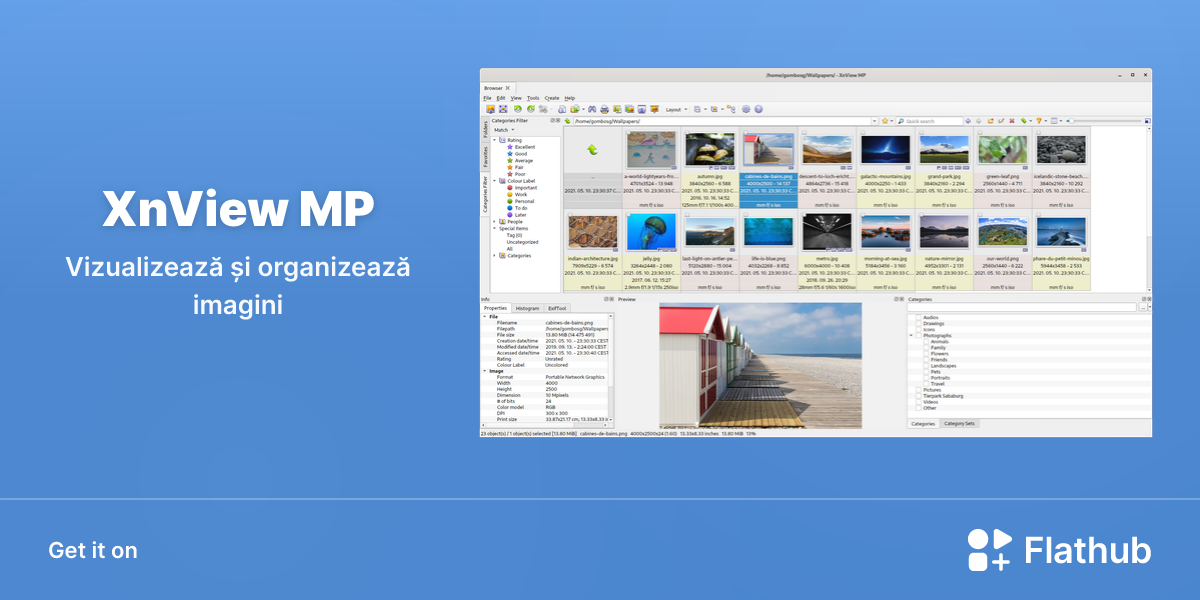1200x600 pixels.
Task: Check the Icons category checkbox
Action: (919, 329)
